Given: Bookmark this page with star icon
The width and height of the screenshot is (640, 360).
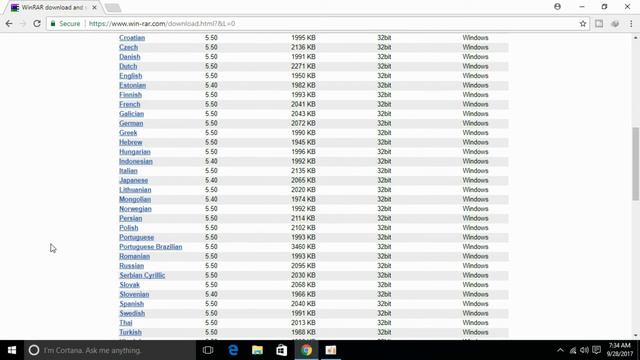Looking at the screenshot, I should [x=583, y=24].
